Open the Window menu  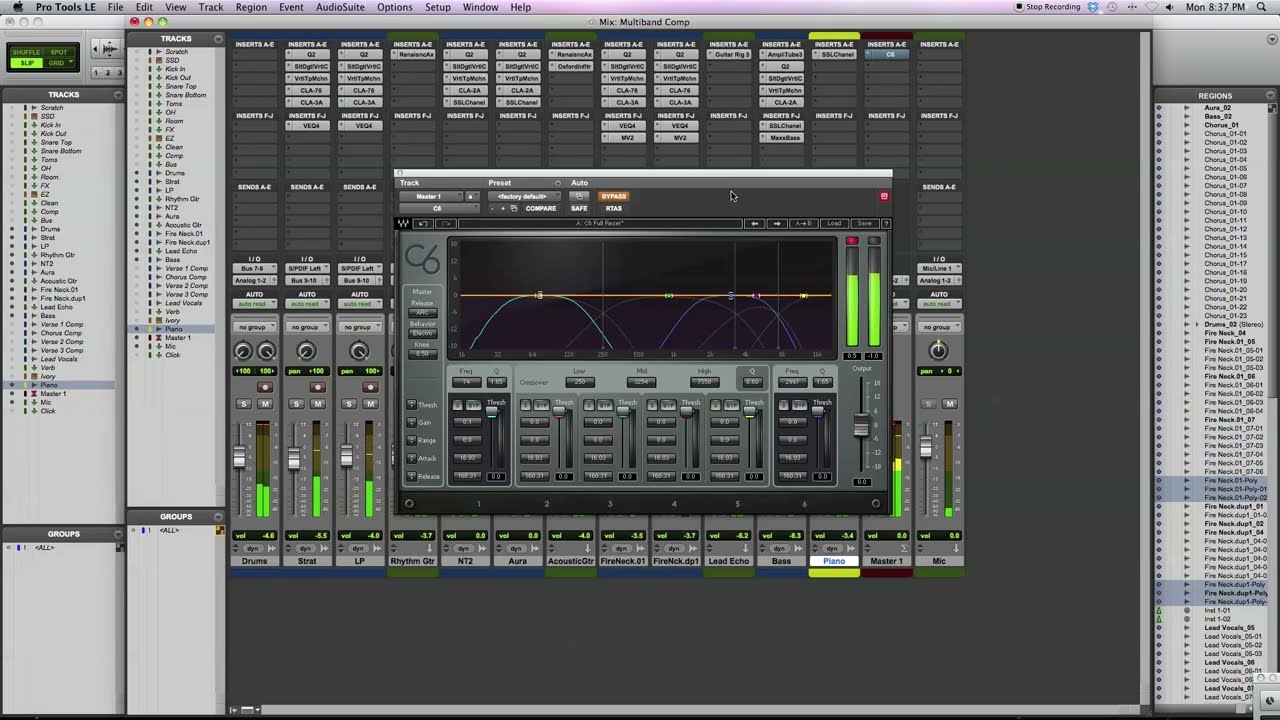[x=481, y=7]
